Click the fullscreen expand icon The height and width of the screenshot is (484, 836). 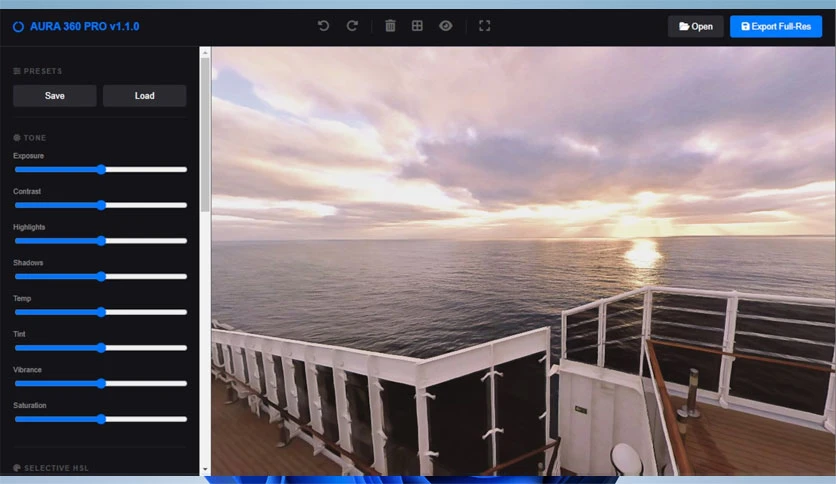pos(485,26)
